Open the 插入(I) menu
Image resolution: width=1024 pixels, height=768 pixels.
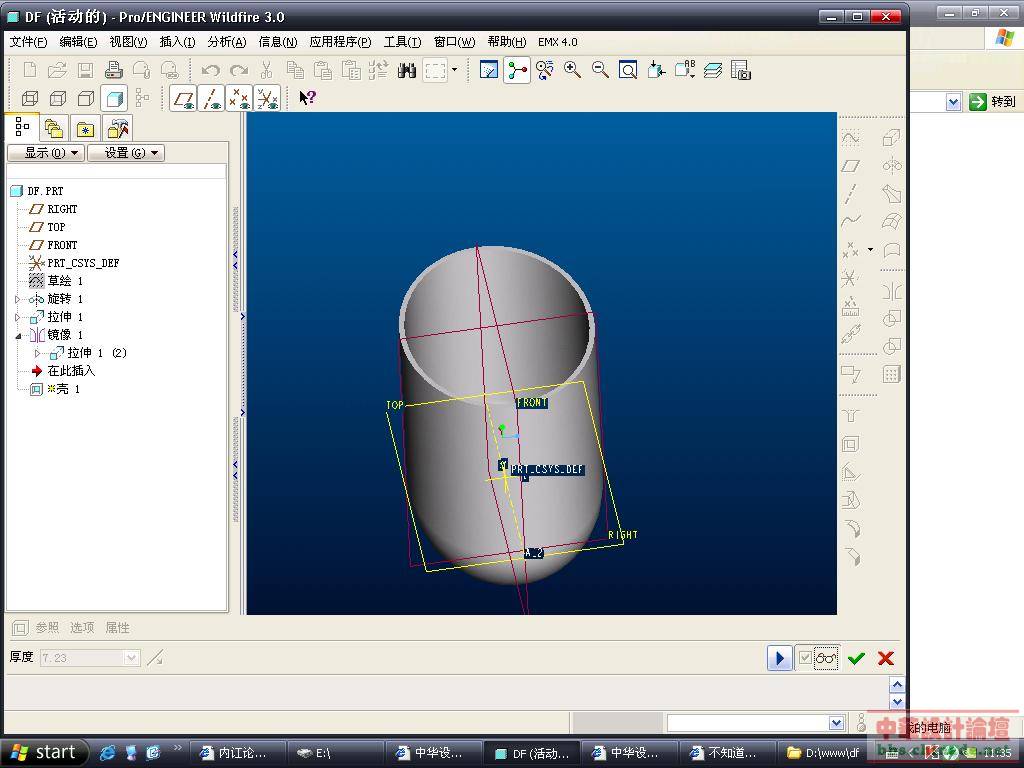177,42
